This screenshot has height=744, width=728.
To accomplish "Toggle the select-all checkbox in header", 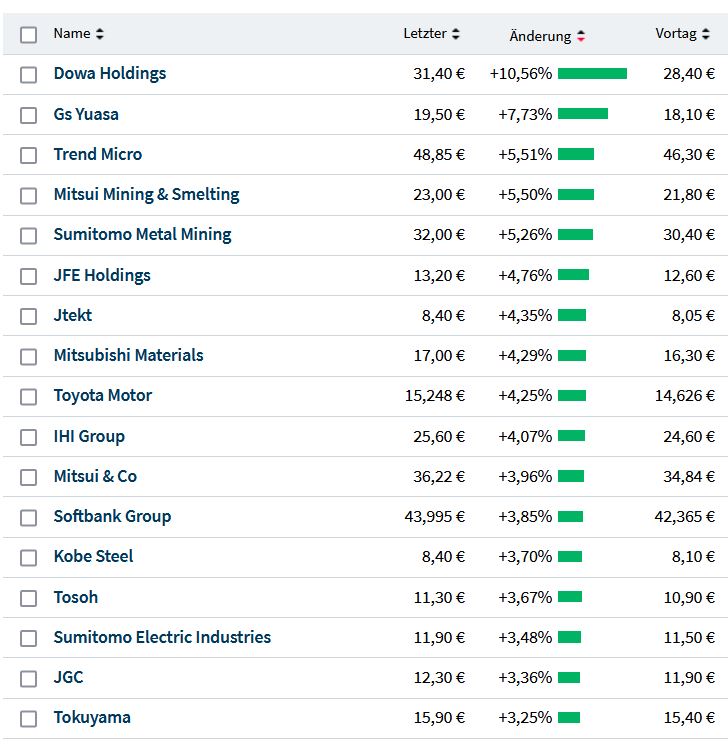I will [x=28, y=35].
